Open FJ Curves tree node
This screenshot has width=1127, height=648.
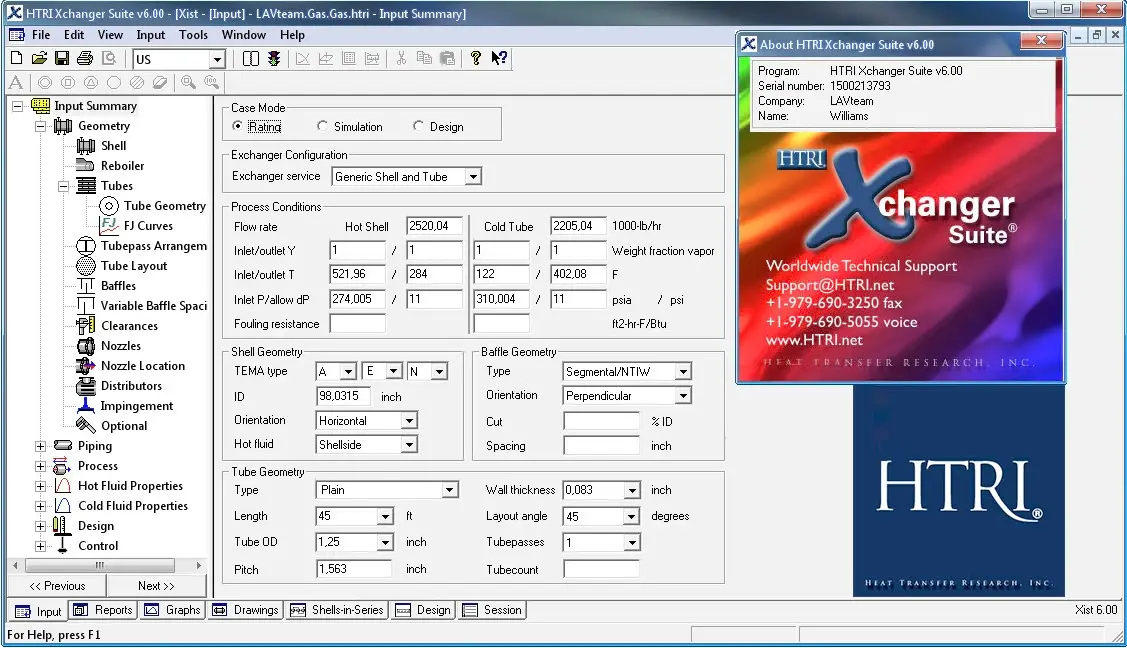pyautogui.click(x=148, y=226)
